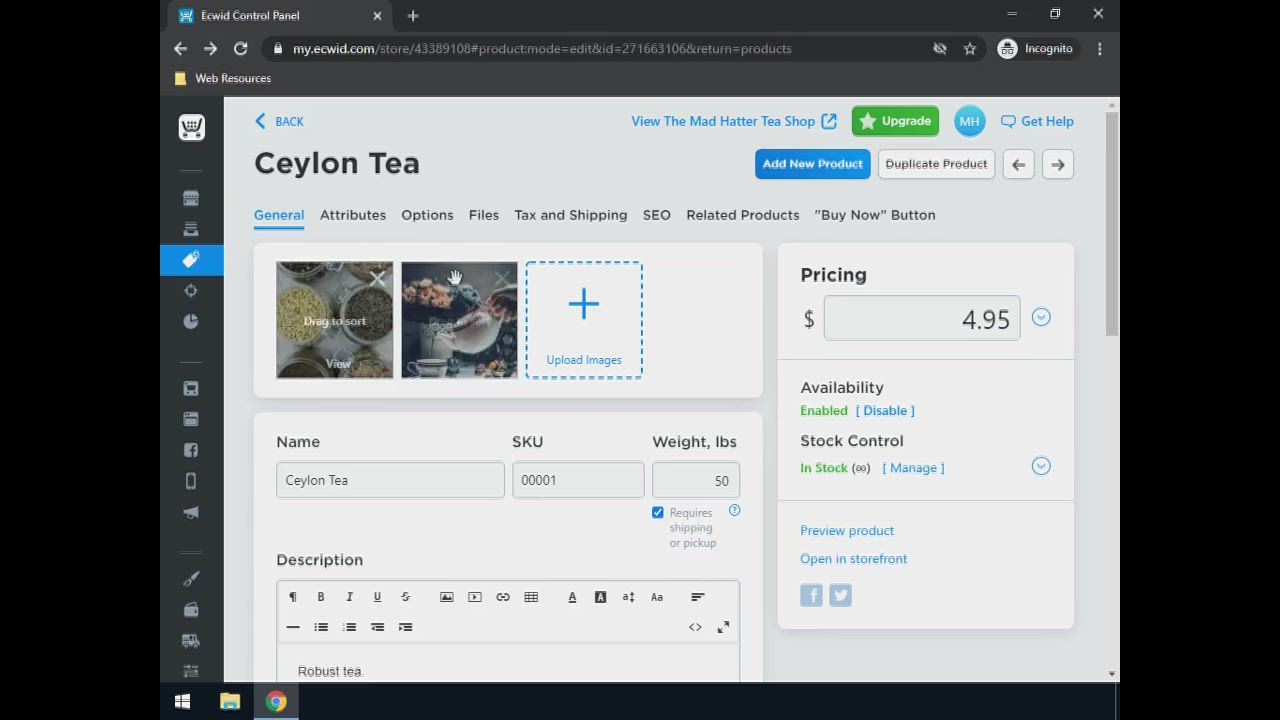Click the green Upgrade button
1280x720 pixels.
(895, 121)
